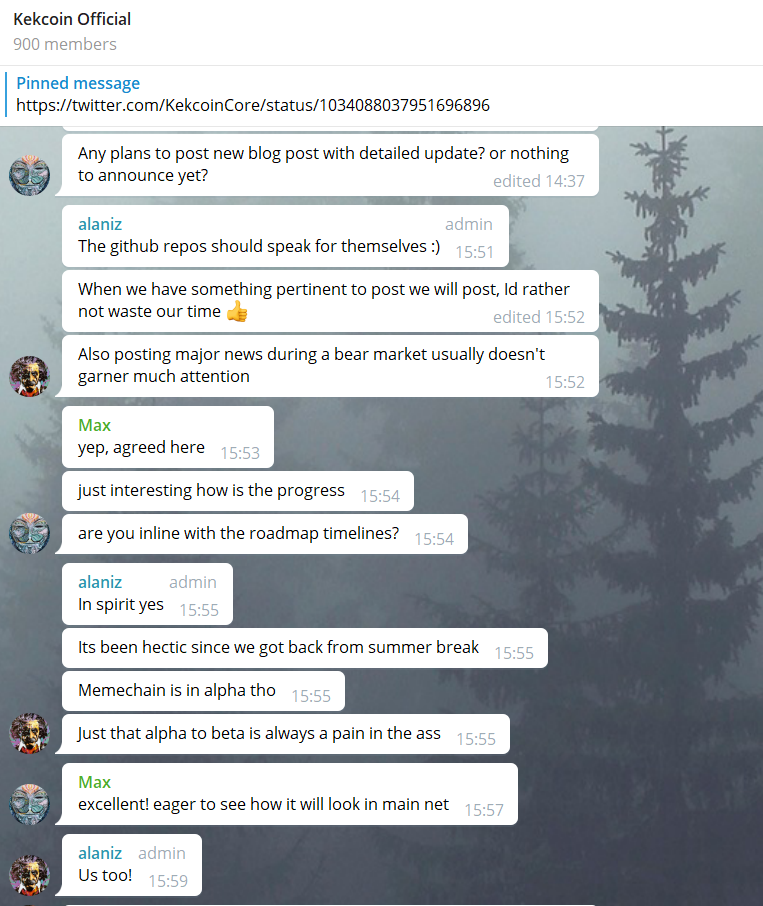This screenshot has width=763, height=906.
Task: Open alaniz avatar beside bear market message
Action: 29,376
